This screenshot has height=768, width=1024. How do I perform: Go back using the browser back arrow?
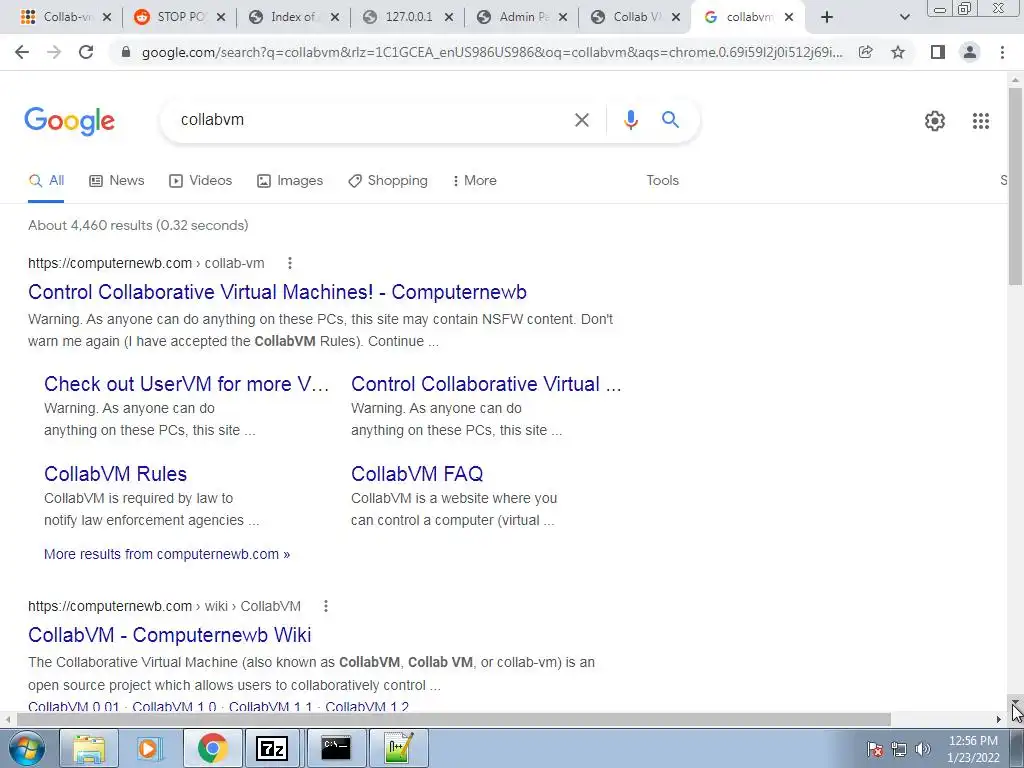pos(22,52)
